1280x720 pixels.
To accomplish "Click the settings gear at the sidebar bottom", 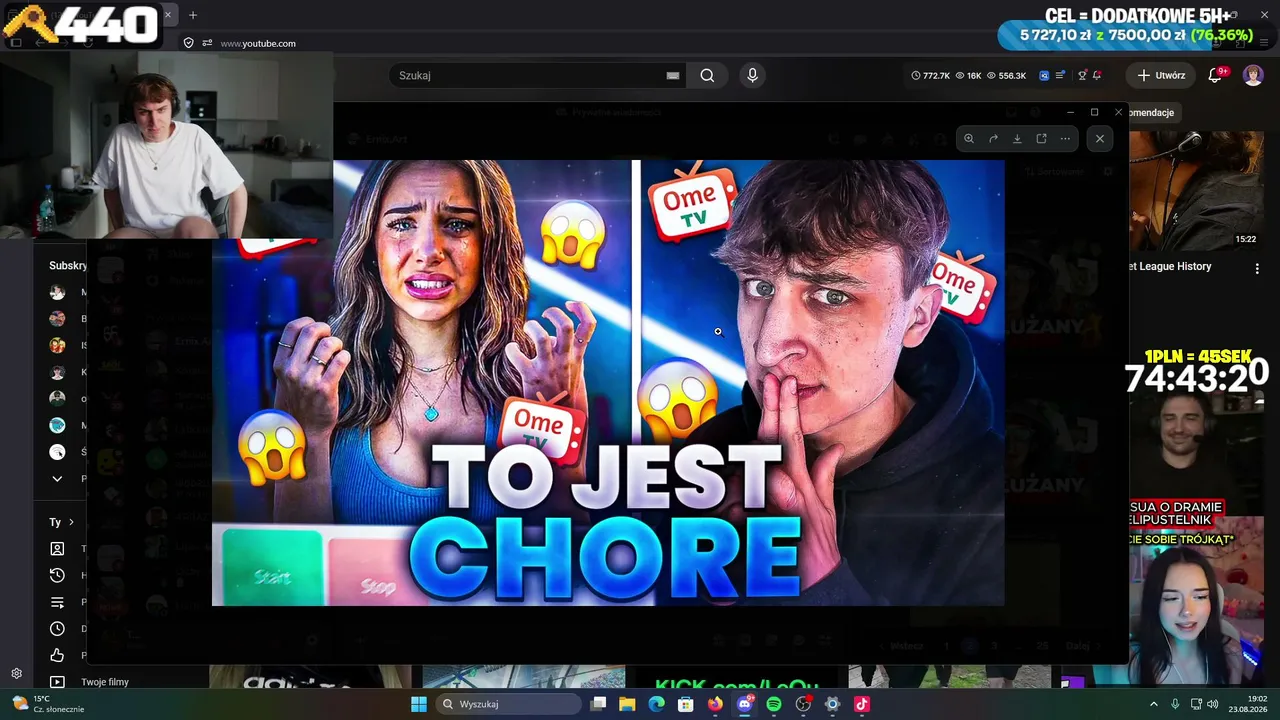I will pos(16,674).
